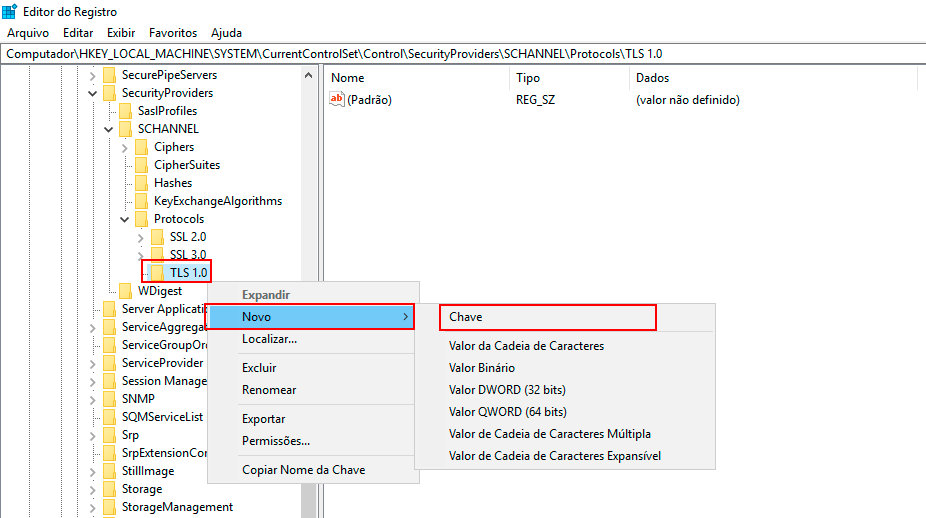Select the SrpExtensionConfig tree item

click(164, 453)
